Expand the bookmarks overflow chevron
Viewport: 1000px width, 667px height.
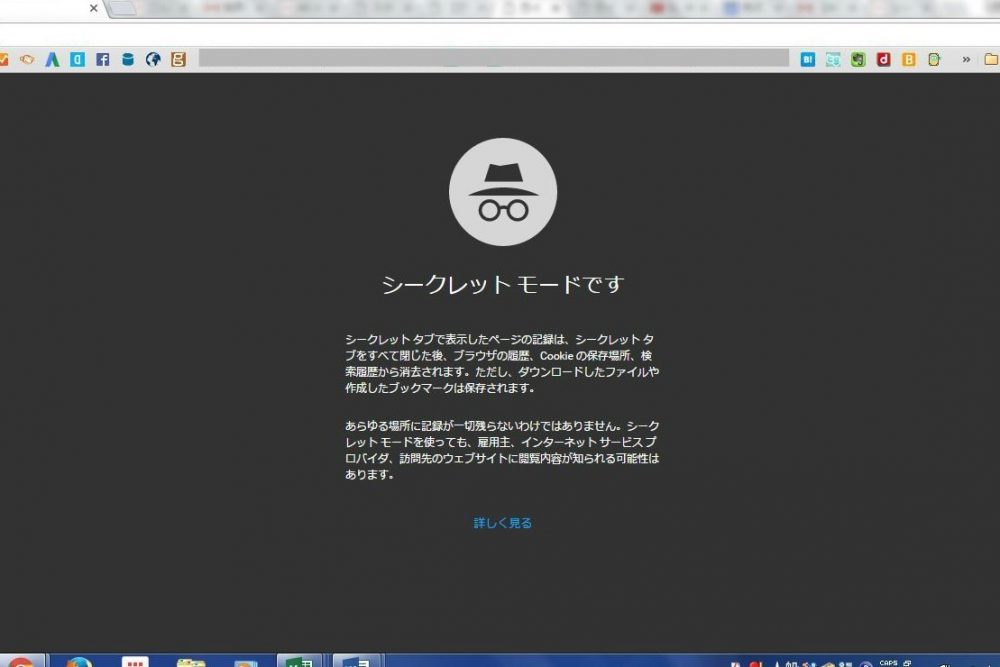pos(966,59)
